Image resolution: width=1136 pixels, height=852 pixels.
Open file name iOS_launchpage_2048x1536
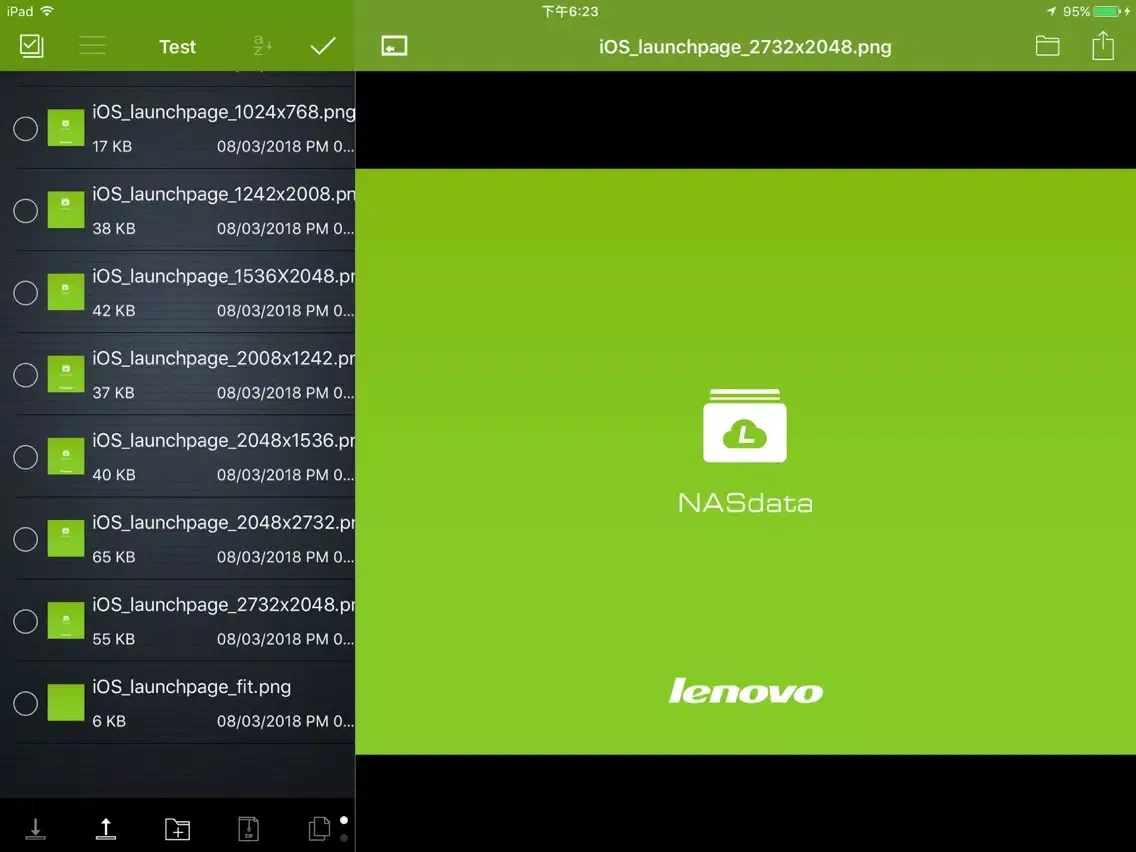[x=223, y=440]
